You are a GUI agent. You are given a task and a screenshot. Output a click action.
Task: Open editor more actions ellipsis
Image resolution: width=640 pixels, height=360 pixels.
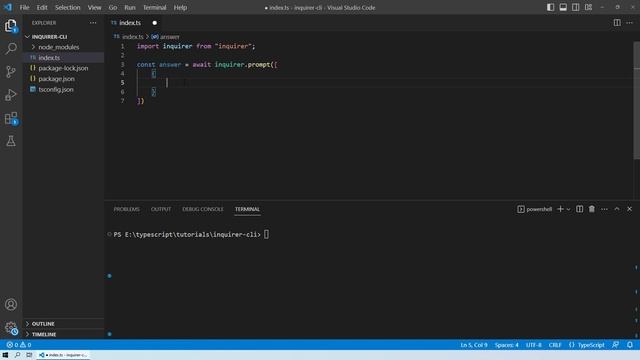click(629, 23)
